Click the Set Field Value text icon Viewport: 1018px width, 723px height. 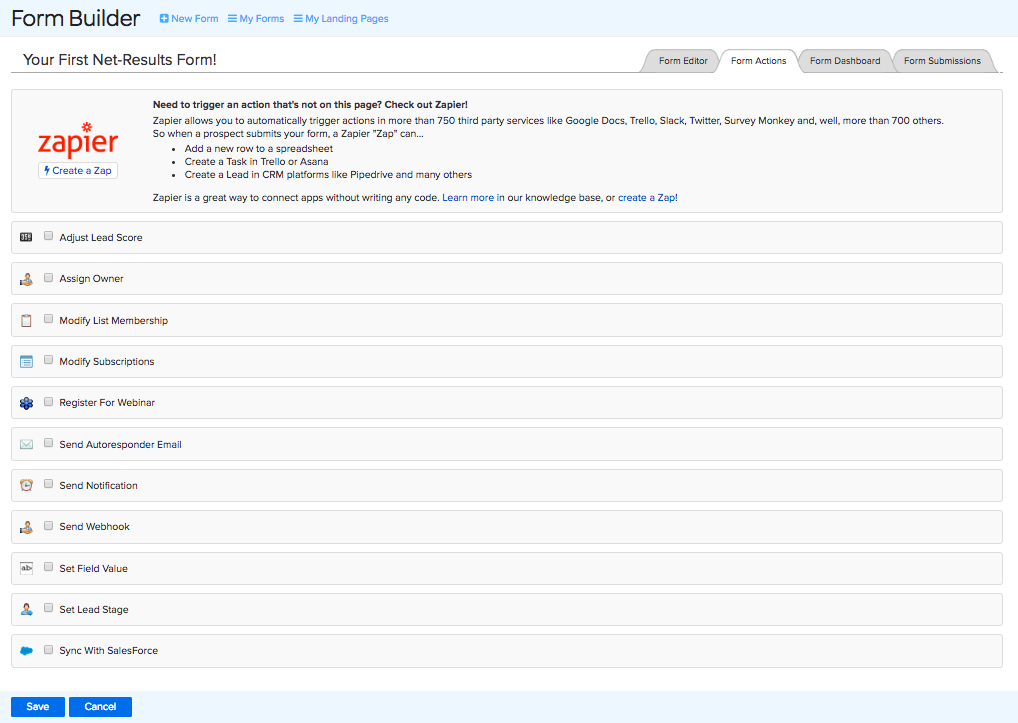pyautogui.click(x=26, y=568)
